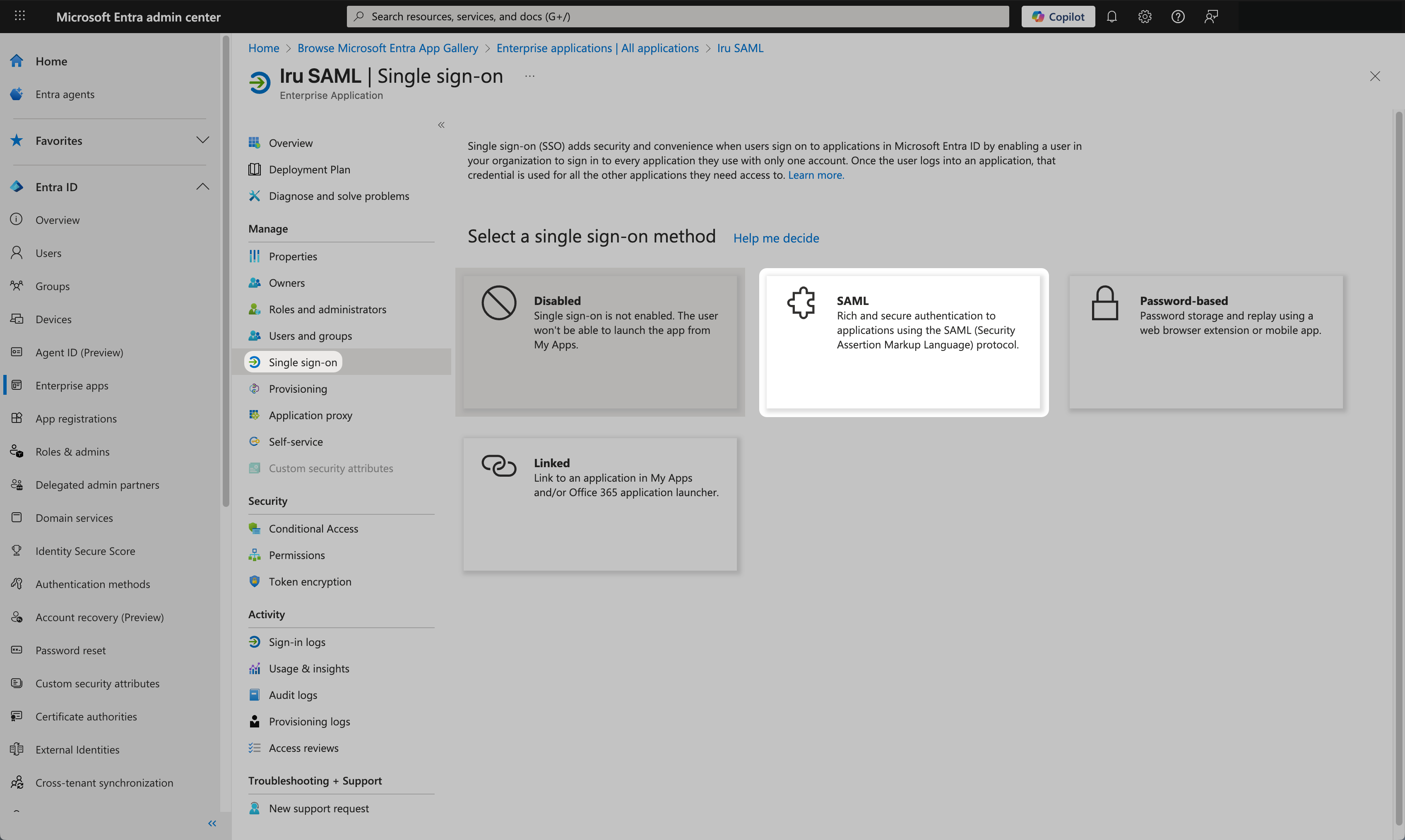Viewport: 1405px width, 840px height.
Task: Open Owners in the Manage menu
Action: tap(286, 283)
